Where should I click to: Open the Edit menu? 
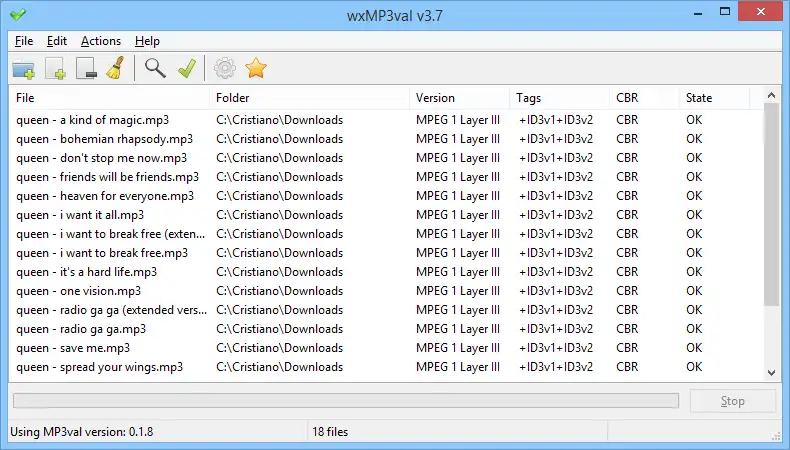pyautogui.click(x=57, y=41)
